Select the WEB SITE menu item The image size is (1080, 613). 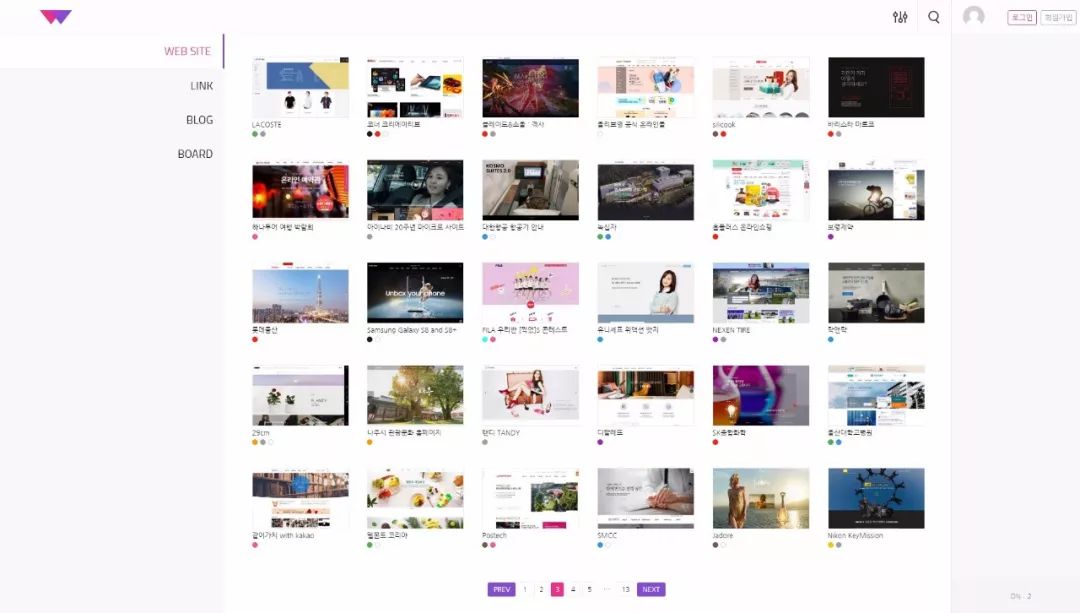[187, 51]
